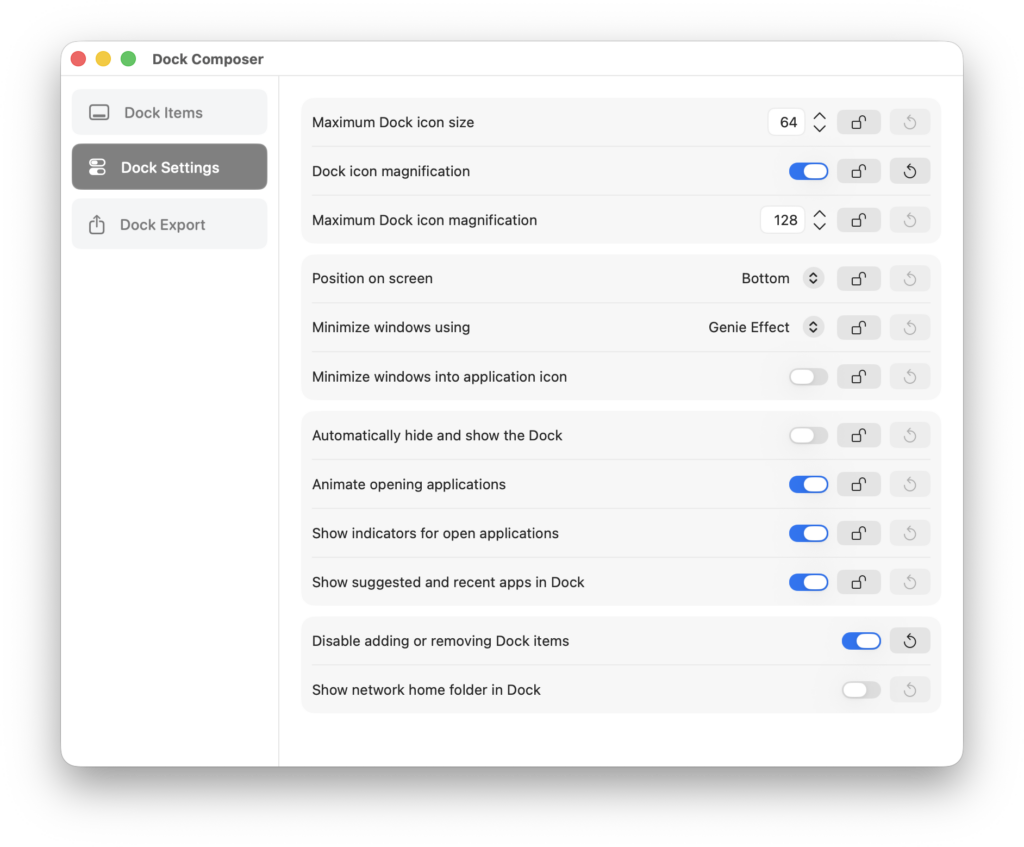This screenshot has width=1024, height=847.
Task: Click lock icon for Maximum Dock icon size
Action: click(858, 122)
